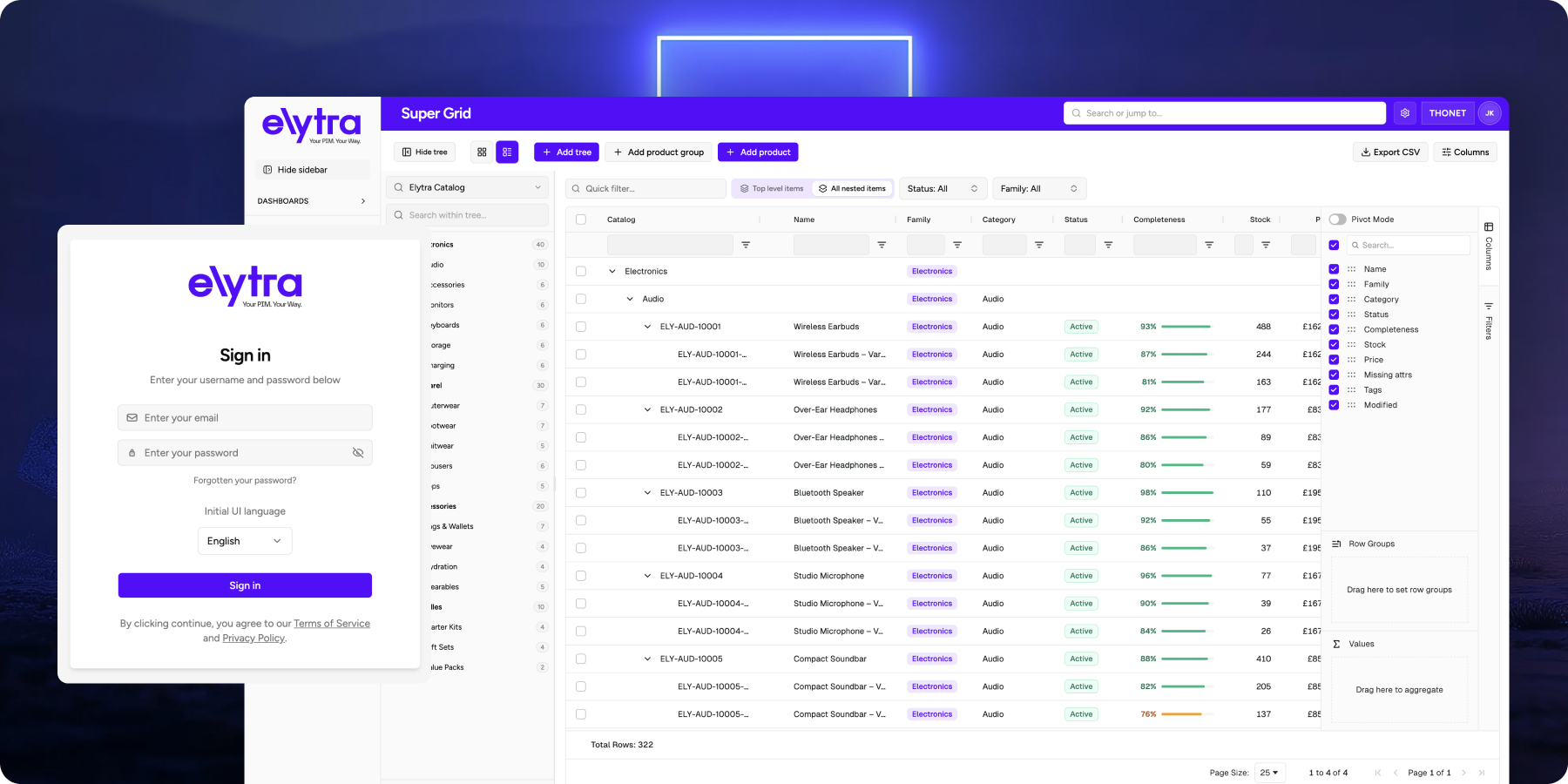
Task: Show password using the eye-slash icon
Action: (x=357, y=453)
